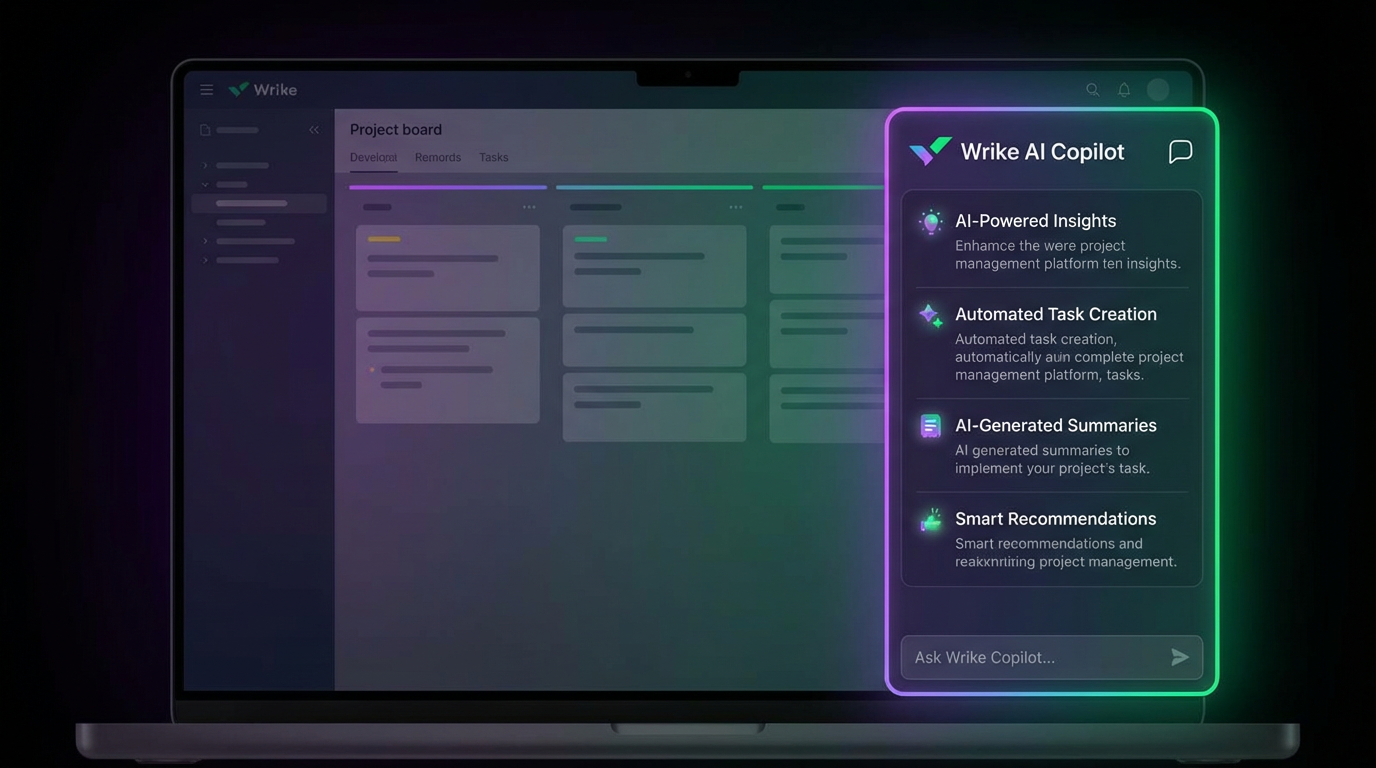Screen dimensions: 1376x768
Task: Expand the bottom sidebar folder chevron
Action: tap(203, 260)
